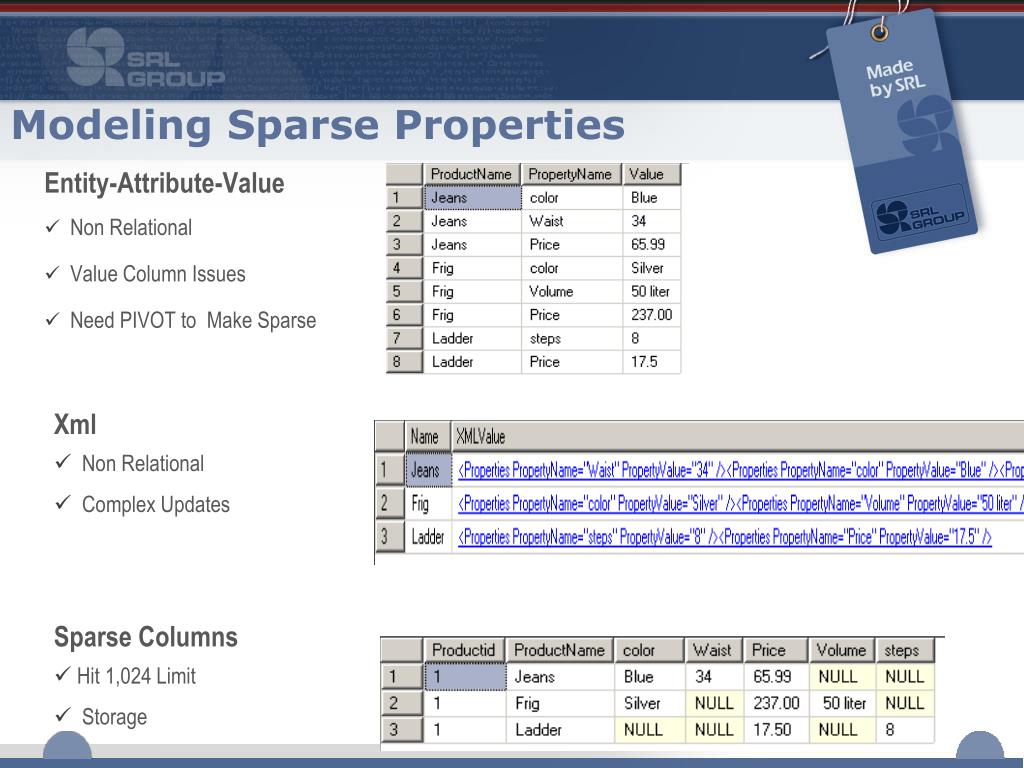1024x768 pixels.
Task: Select the 65.99 value cell in EAV table
Action: tap(652, 244)
